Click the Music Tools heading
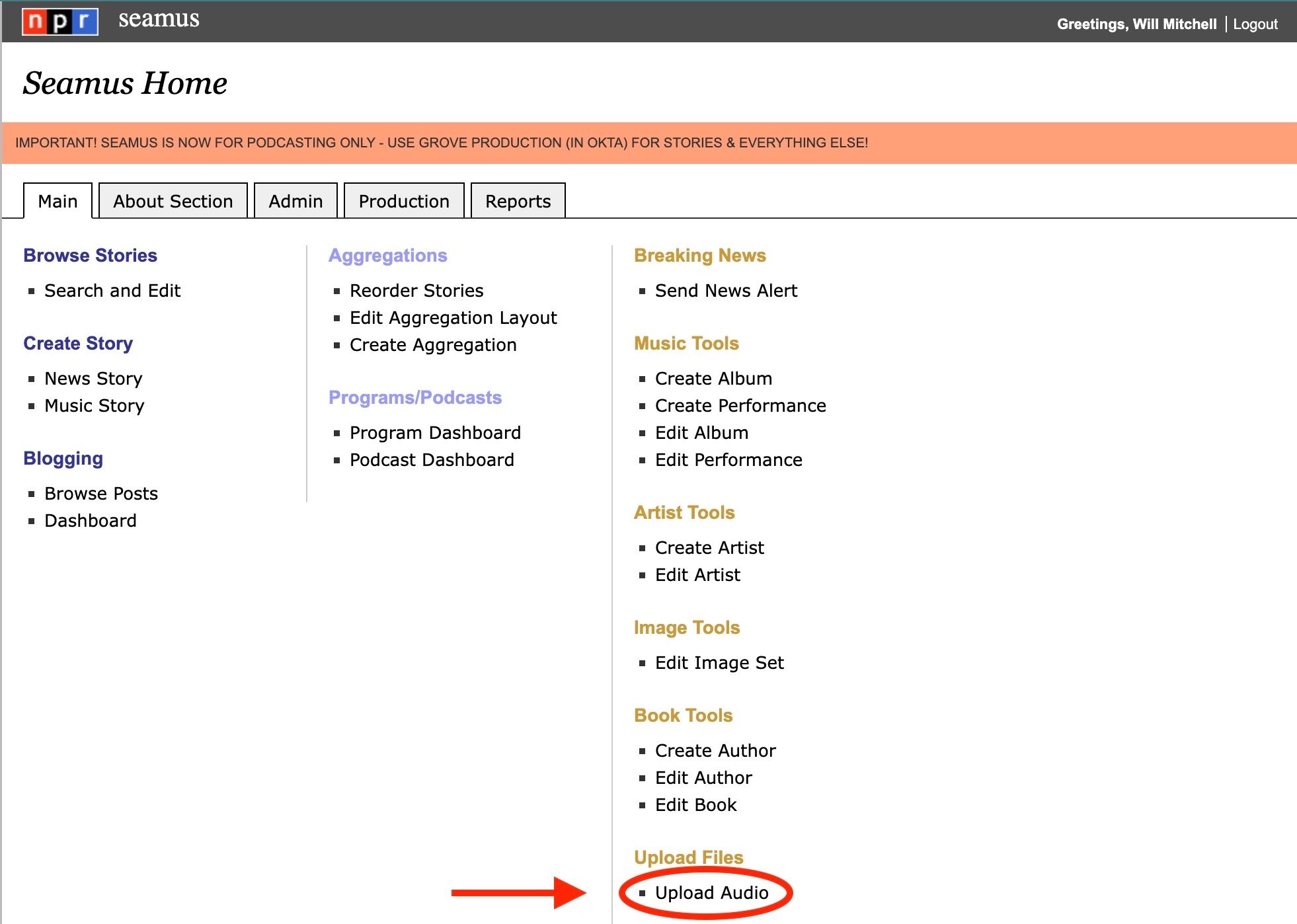 pyautogui.click(x=686, y=344)
